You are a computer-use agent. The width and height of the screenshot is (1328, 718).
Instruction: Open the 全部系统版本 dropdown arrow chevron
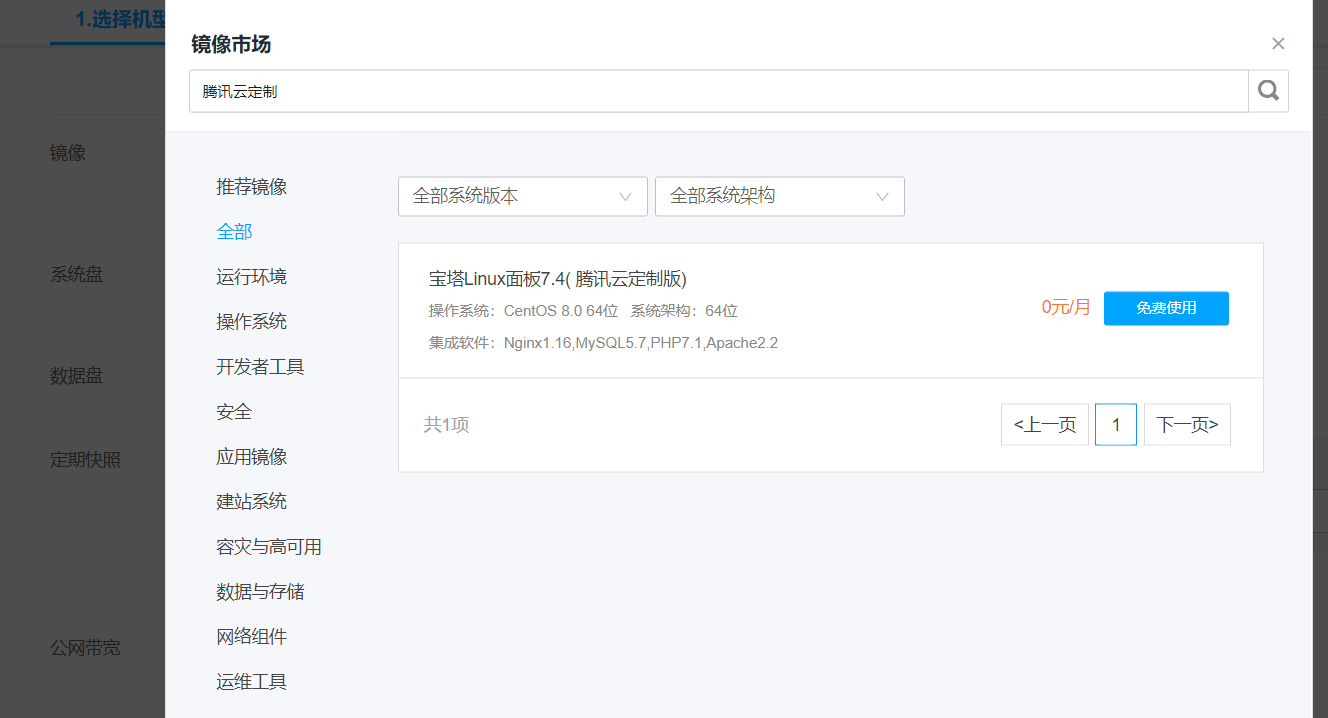pos(625,196)
